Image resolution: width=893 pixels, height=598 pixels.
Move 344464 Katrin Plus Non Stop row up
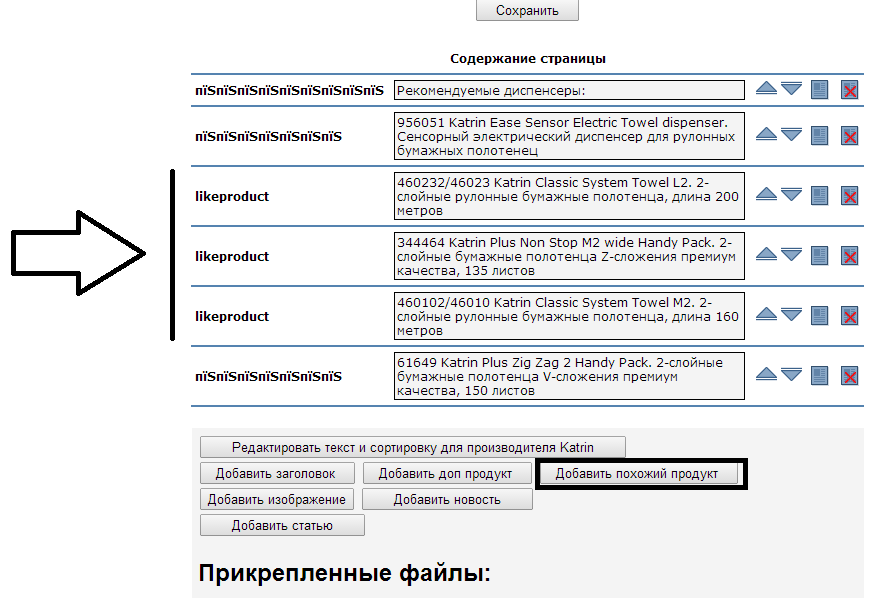tap(766, 253)
